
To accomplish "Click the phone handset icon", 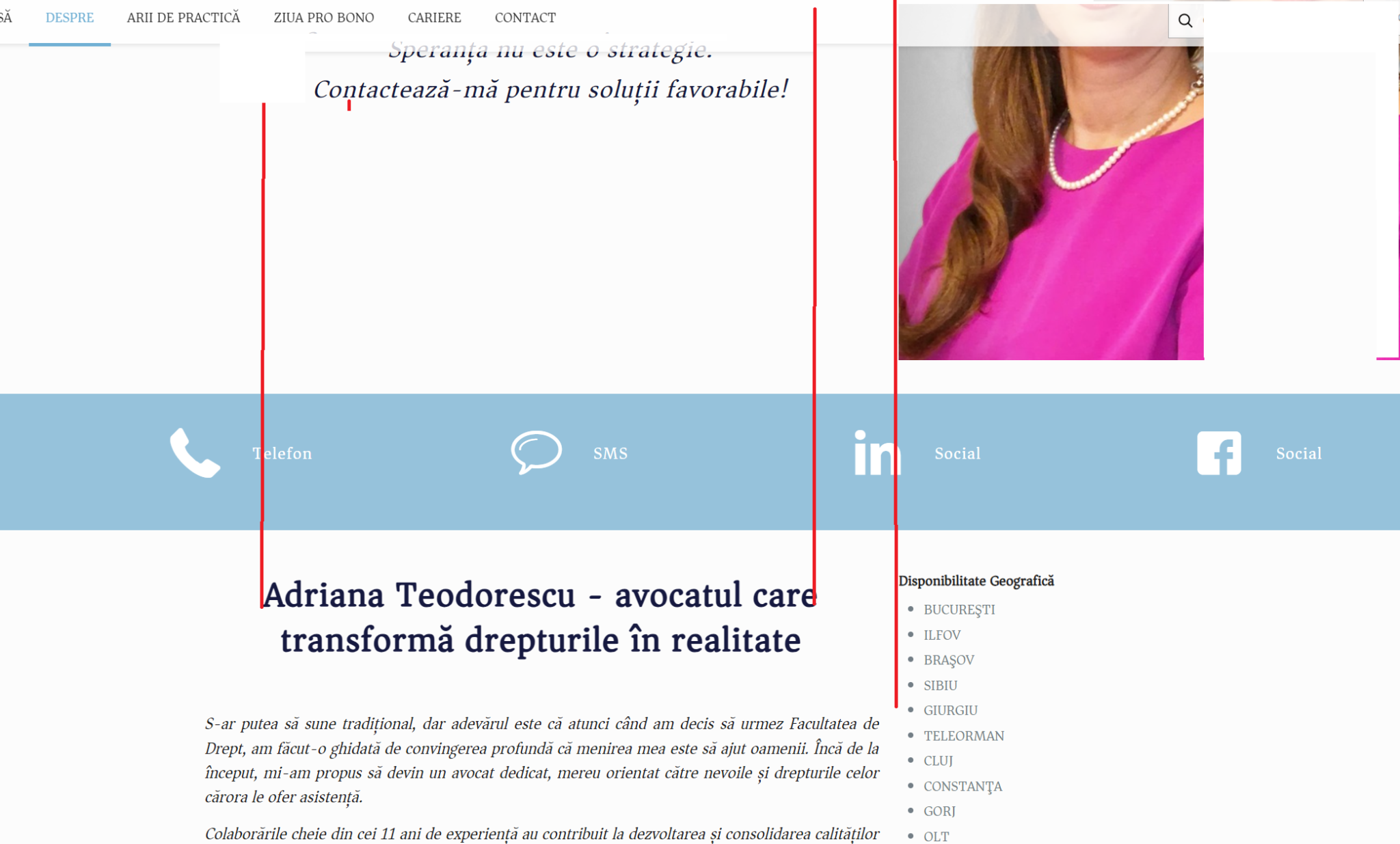I will pos(195,453).
